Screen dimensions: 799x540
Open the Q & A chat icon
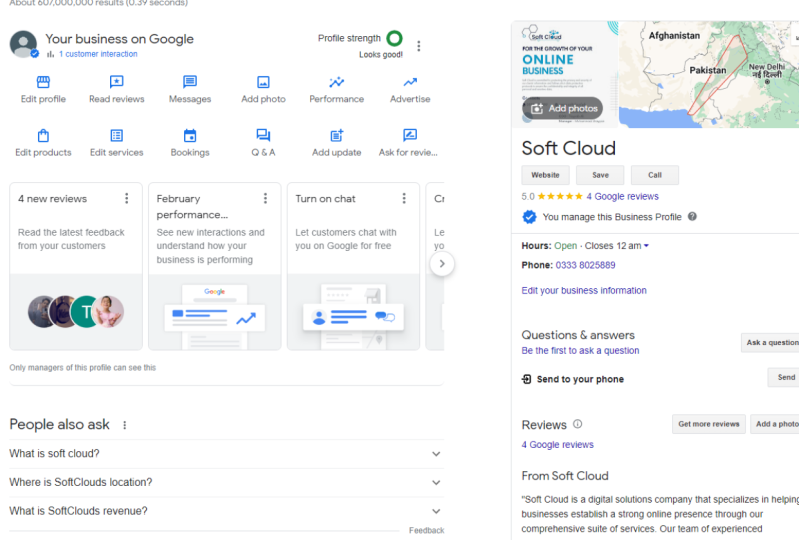pos(263,136)
